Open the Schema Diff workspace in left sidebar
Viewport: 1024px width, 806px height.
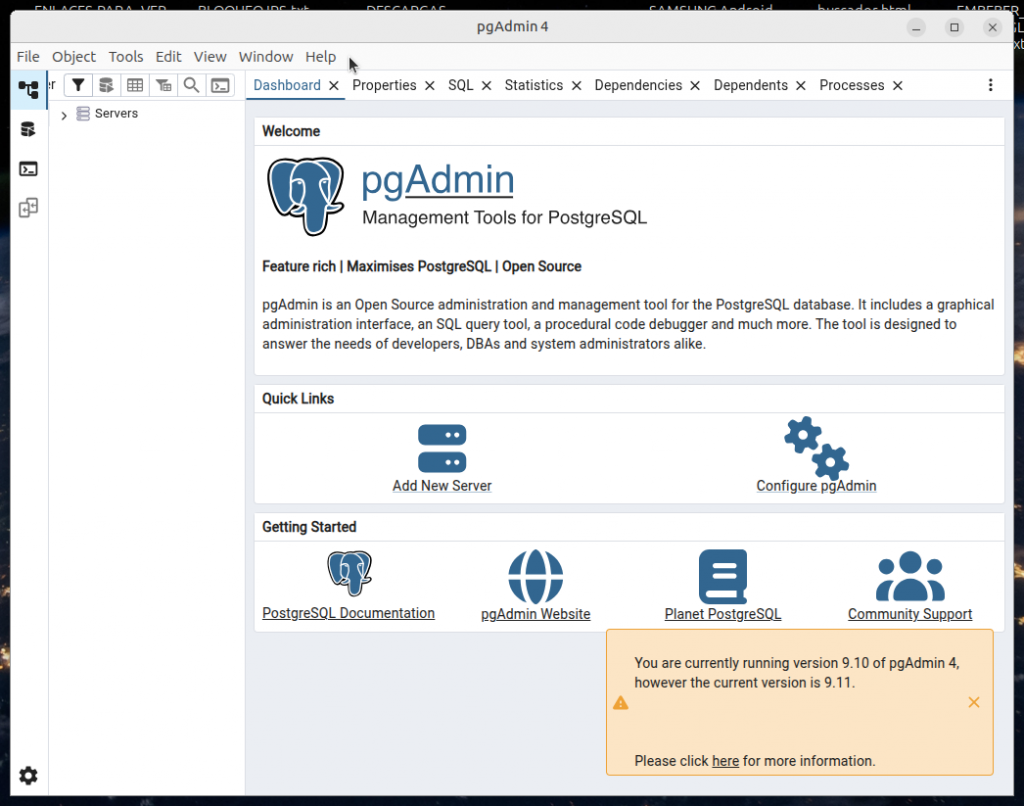[x=28, y=208]
